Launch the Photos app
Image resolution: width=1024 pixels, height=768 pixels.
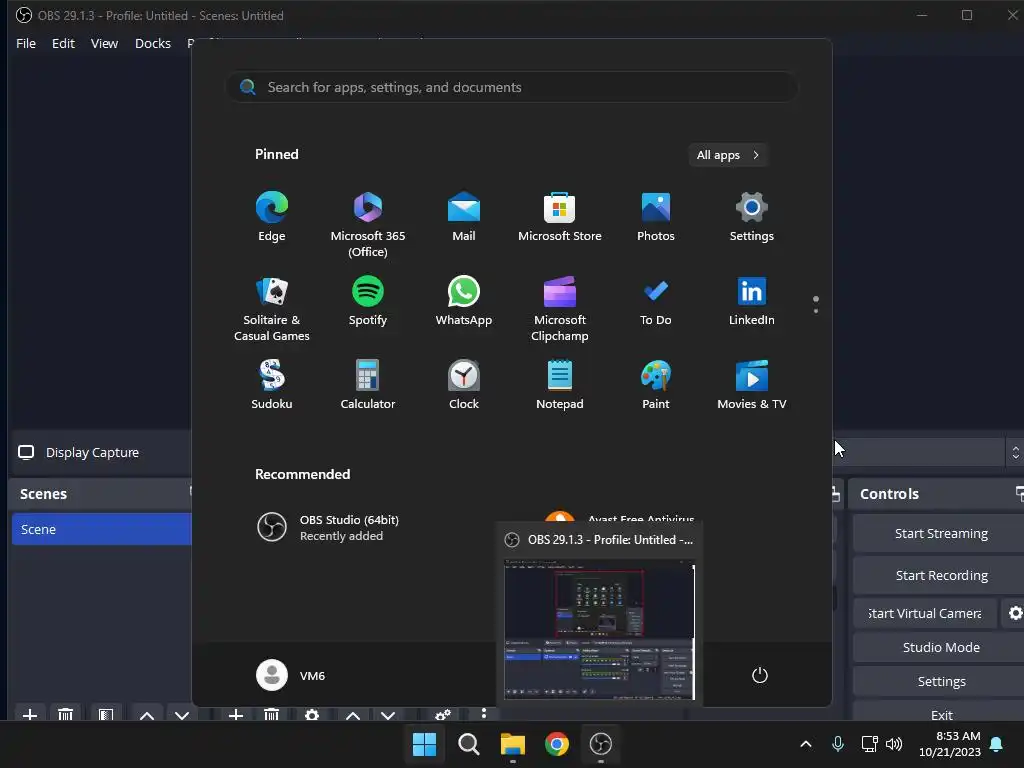(656, 217)
